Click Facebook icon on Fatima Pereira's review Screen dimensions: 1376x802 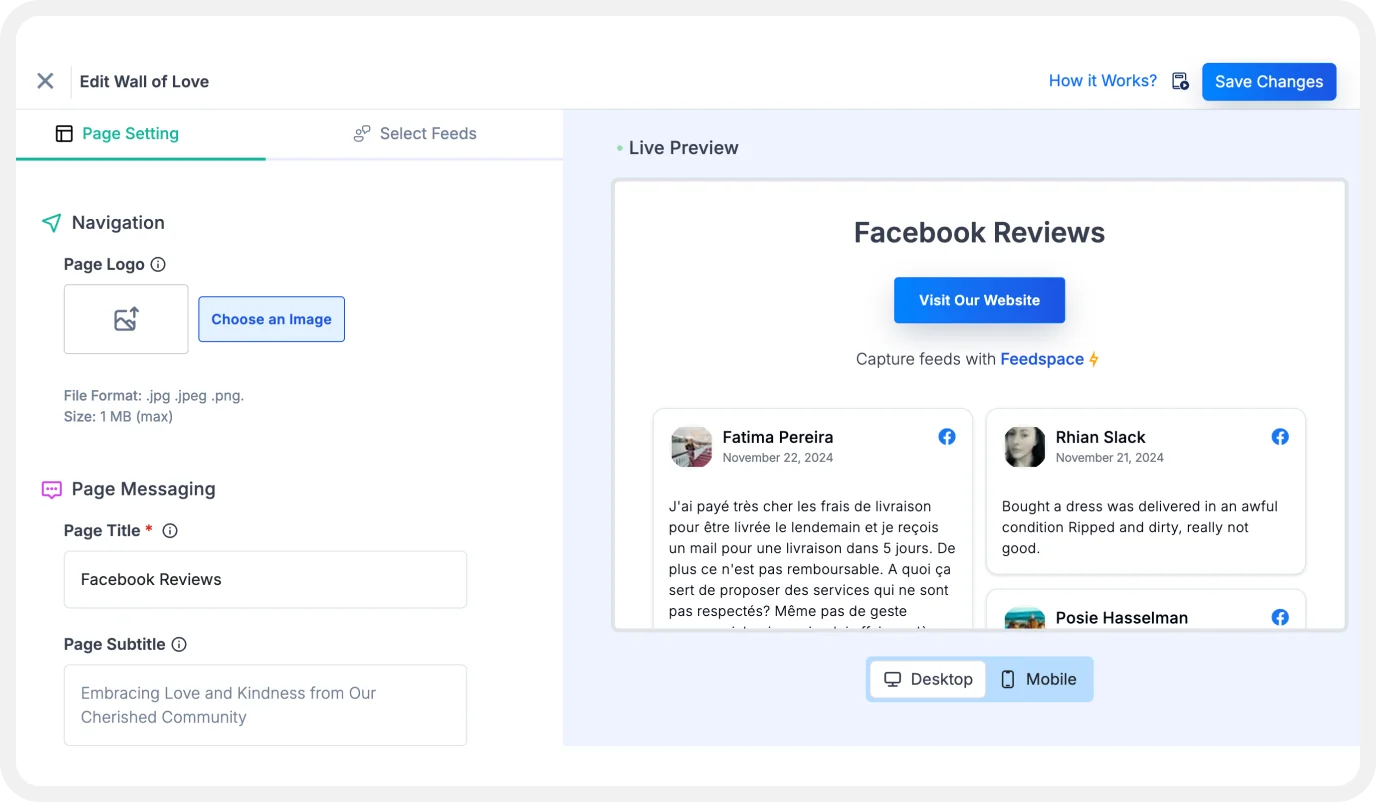click(x=946, y=437)
